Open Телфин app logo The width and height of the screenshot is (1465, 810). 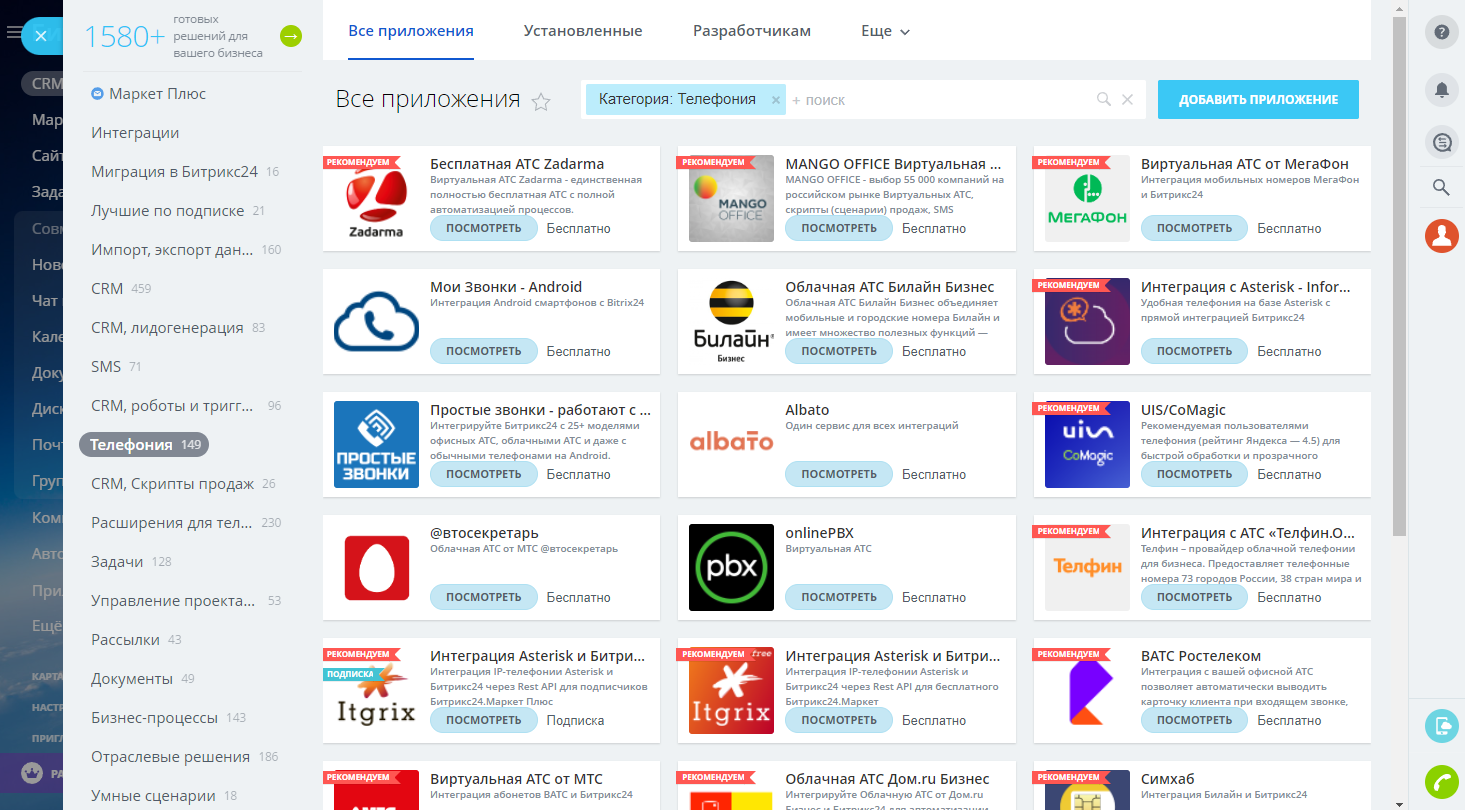click(x=1087, y=568)
